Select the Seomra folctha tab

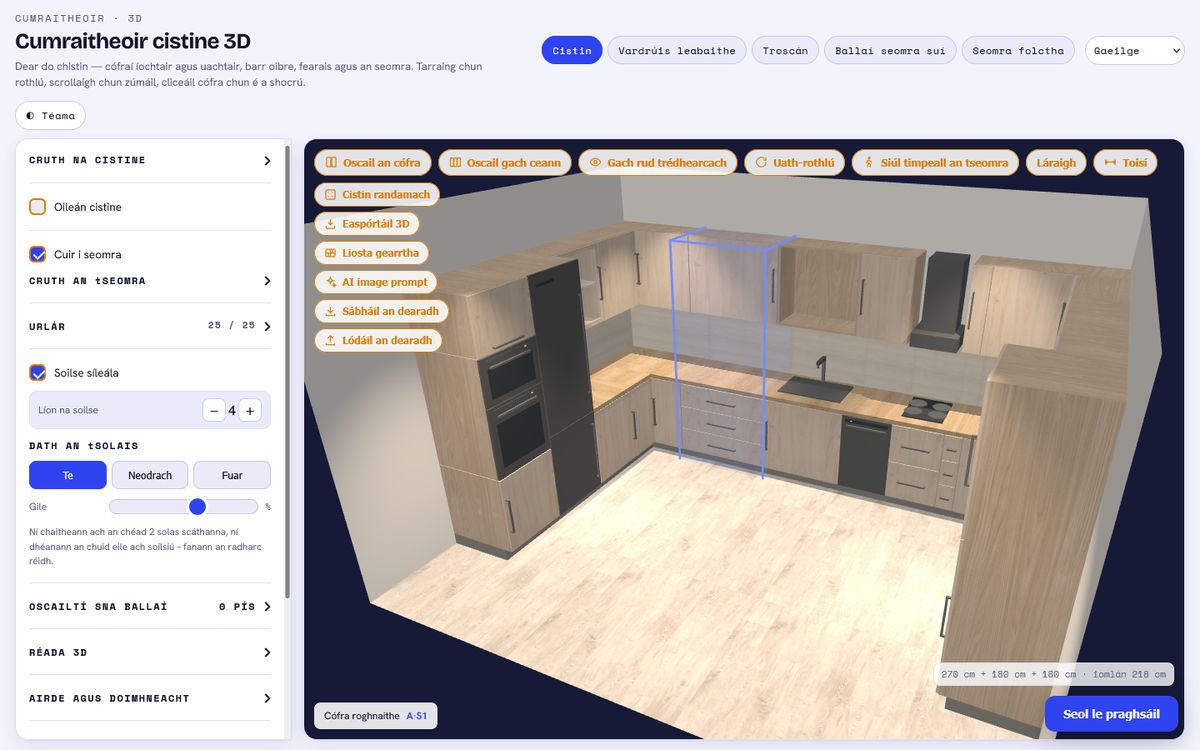[1018, 51]
